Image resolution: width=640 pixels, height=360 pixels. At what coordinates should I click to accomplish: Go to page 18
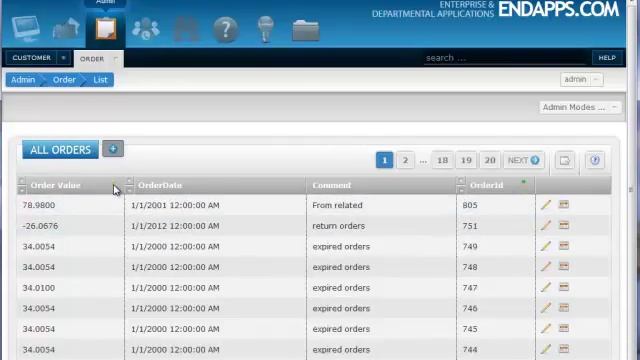pos(442,160)
